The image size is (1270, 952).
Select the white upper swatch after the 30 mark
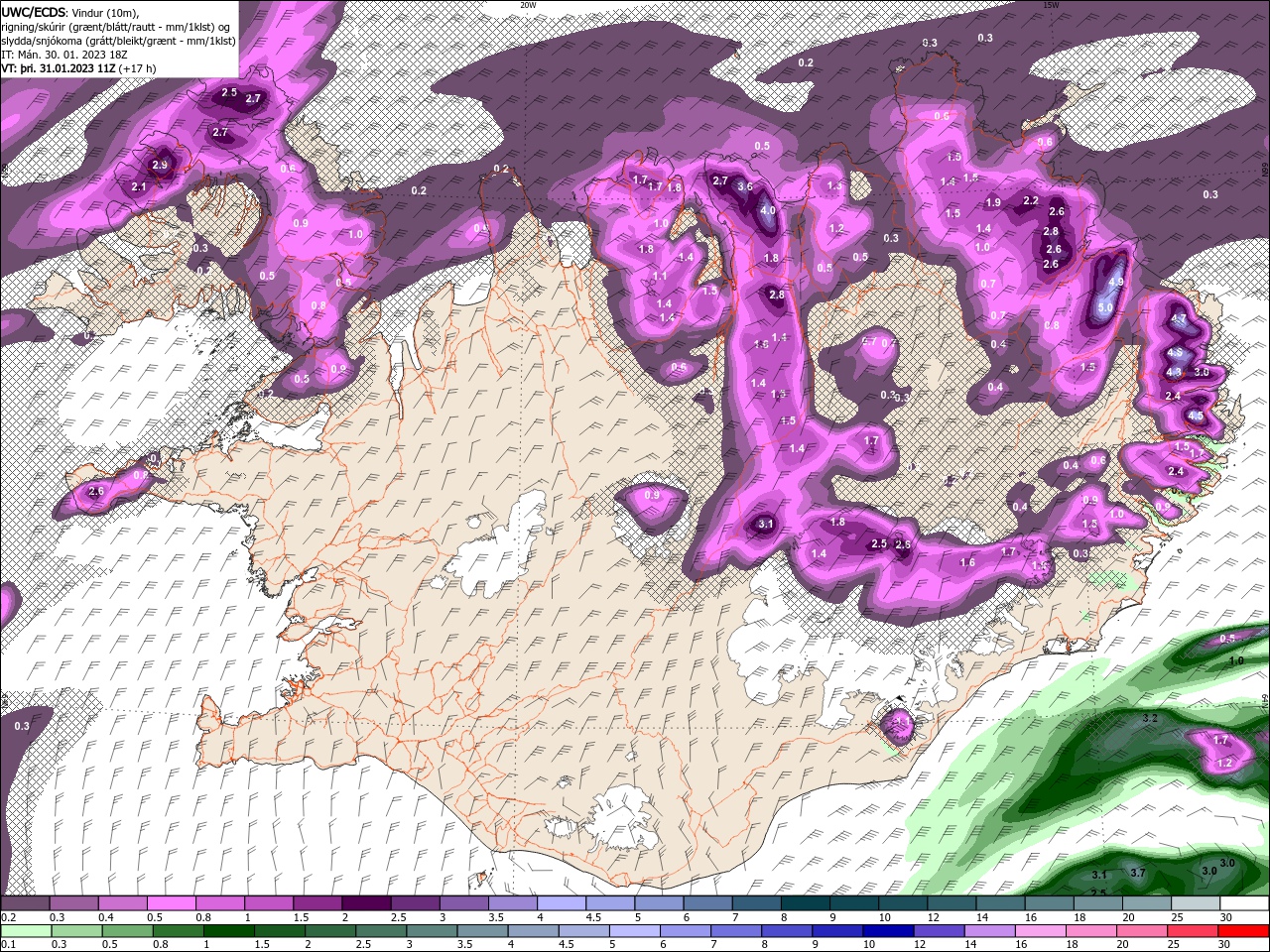(1243, 904)
